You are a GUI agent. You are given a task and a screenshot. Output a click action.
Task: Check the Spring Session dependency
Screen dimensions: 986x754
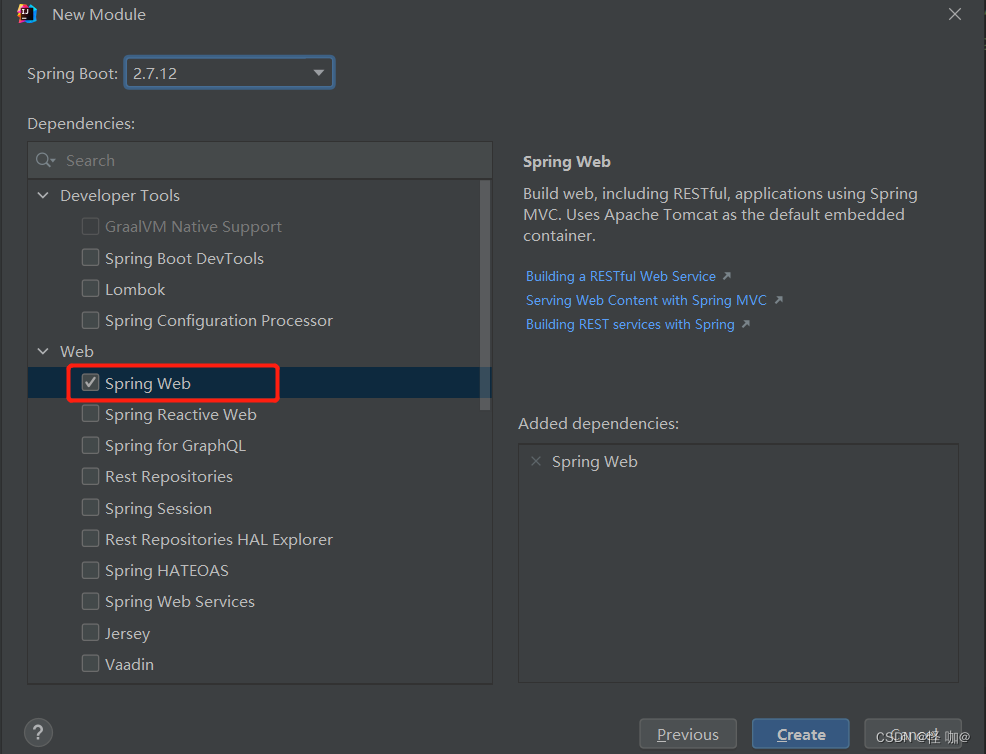tap(91, 507)
